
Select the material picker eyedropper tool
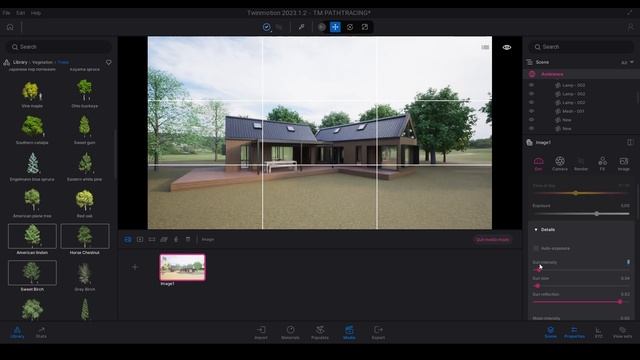(x=301, y=27)
